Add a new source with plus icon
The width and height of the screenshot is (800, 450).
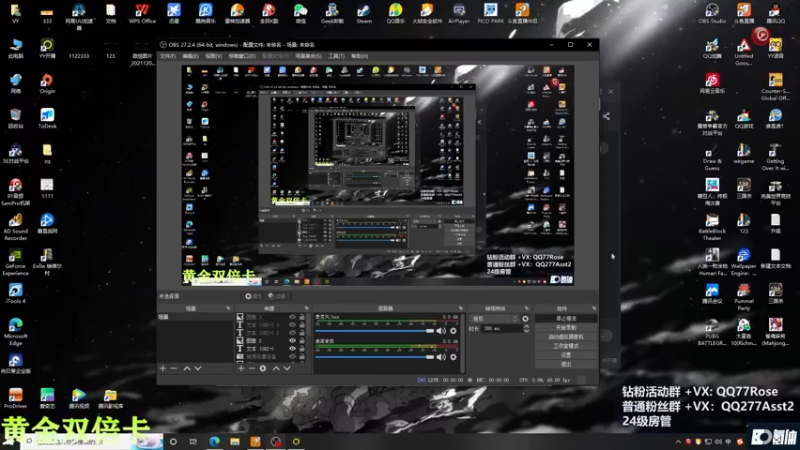241,368
